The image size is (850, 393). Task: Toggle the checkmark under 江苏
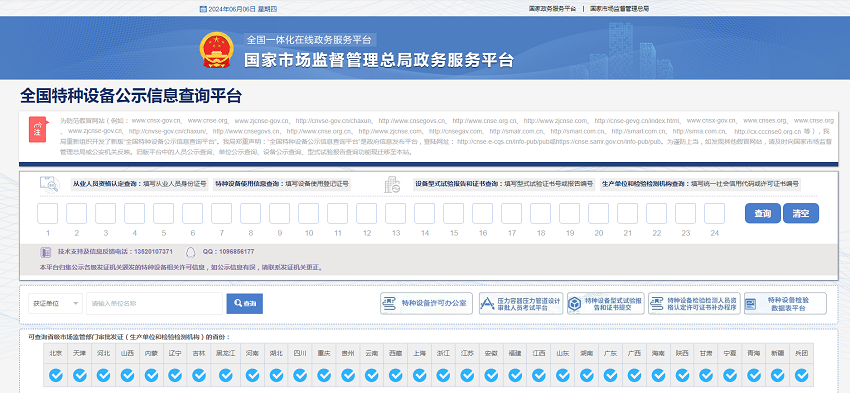pos(467,375)
